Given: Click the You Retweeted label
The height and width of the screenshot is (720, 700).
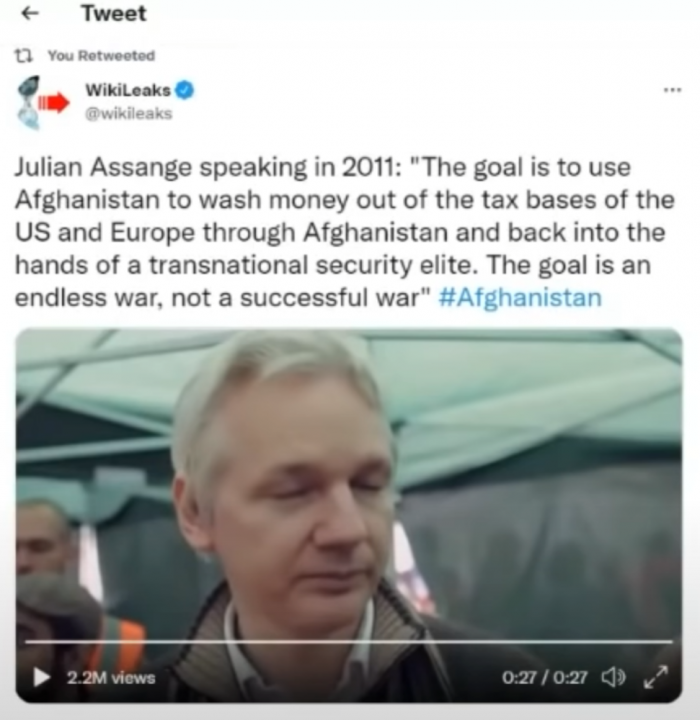Looking at the screenshot, I should click(x=102, y=56).
